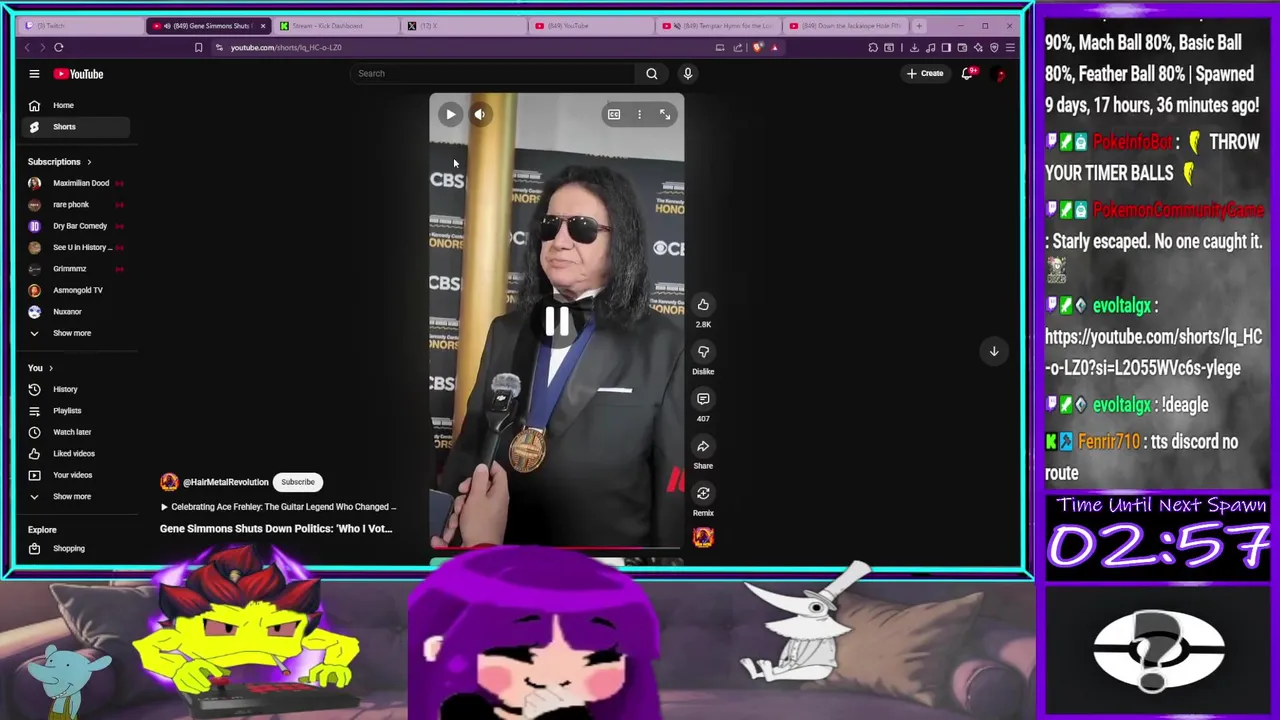Go to the YouTube logo home

[x=79, y=74]
